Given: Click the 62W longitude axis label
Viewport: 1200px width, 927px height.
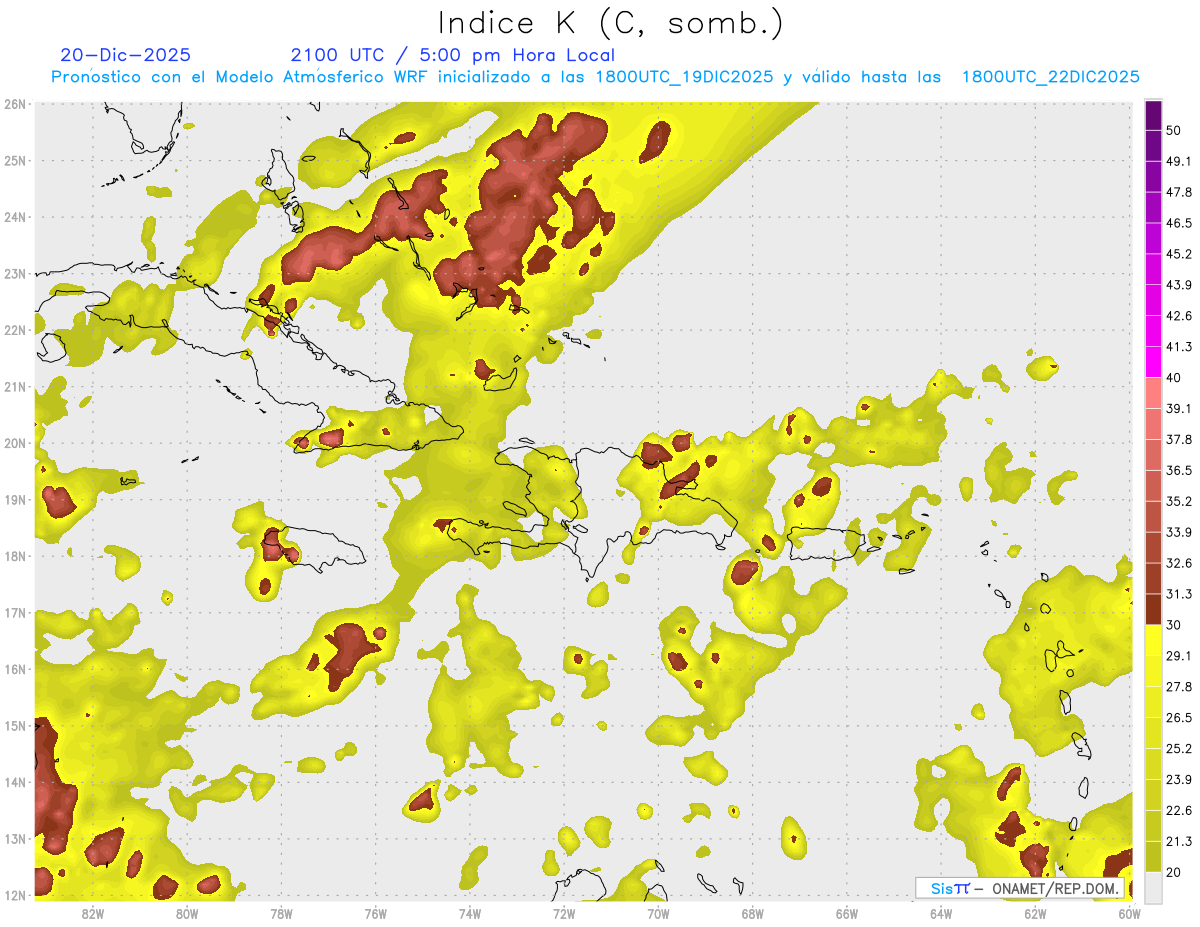Looking at the screenshot, I should coord(1035,913).
